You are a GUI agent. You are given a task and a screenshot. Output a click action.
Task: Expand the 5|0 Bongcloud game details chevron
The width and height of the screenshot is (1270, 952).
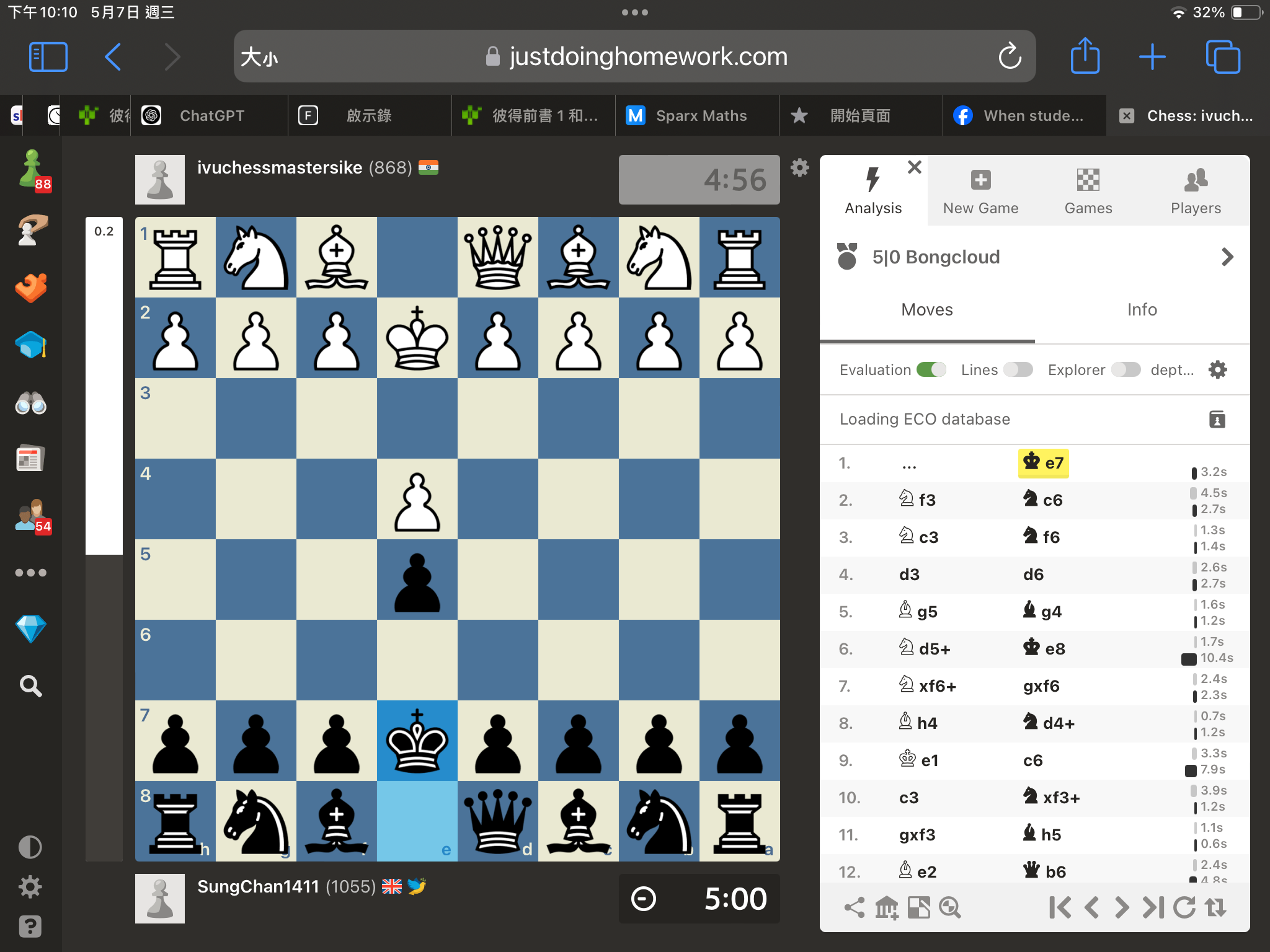pyautogui.click(x=1227, y=257)
